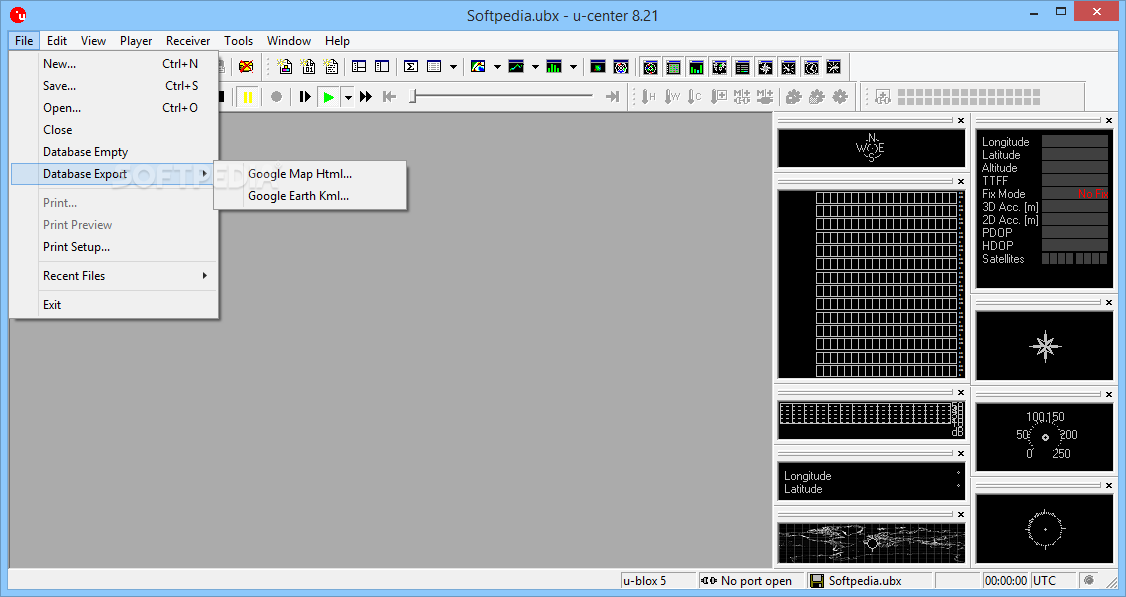This screenshot has width=1126, height=597.
Task: Close the Longitude Latitude data panel
Action: 961,453
